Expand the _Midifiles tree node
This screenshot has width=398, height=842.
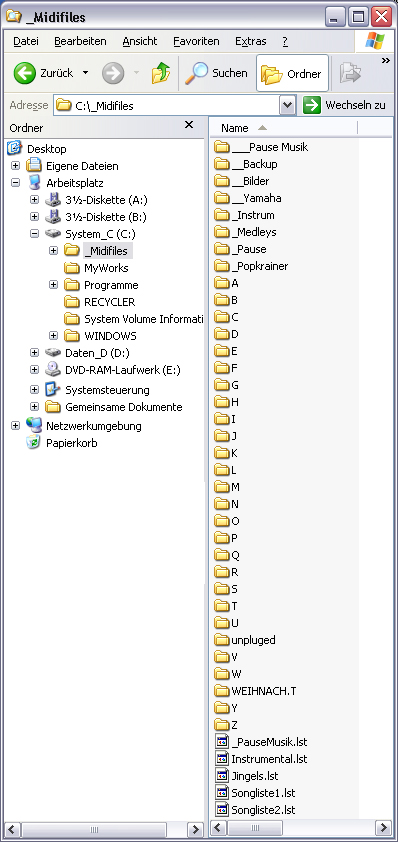tap(54, 251)
